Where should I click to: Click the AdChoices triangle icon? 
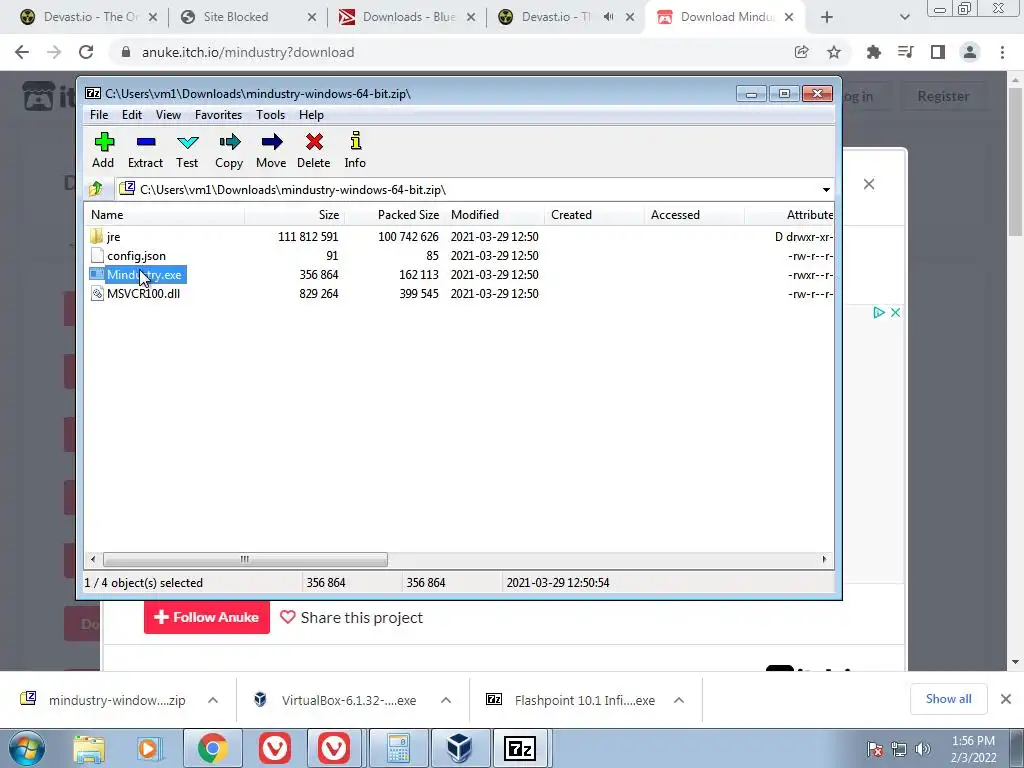pos(879,313)
